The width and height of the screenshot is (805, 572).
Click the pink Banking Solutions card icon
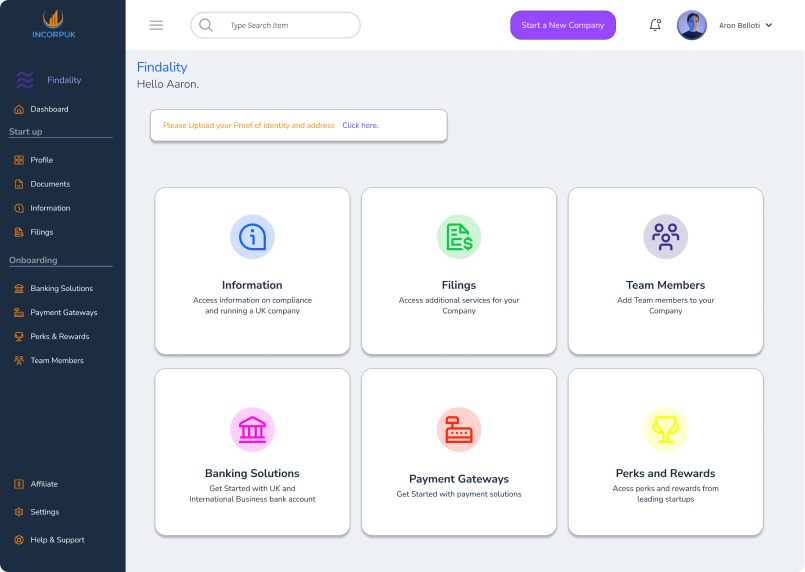pyautogui.click(x=252, y=429)
